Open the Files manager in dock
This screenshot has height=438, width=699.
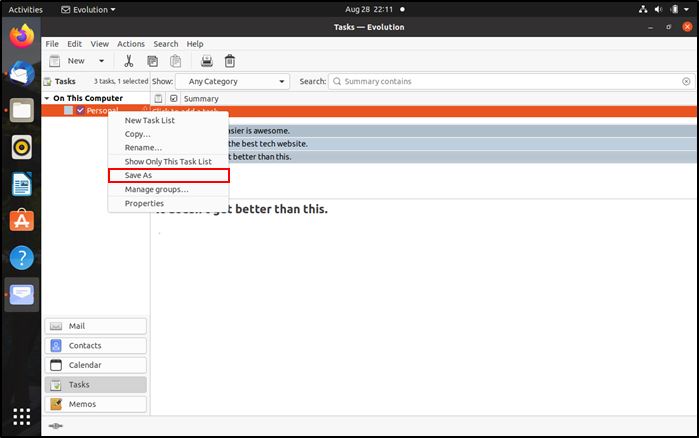point(21,110)
